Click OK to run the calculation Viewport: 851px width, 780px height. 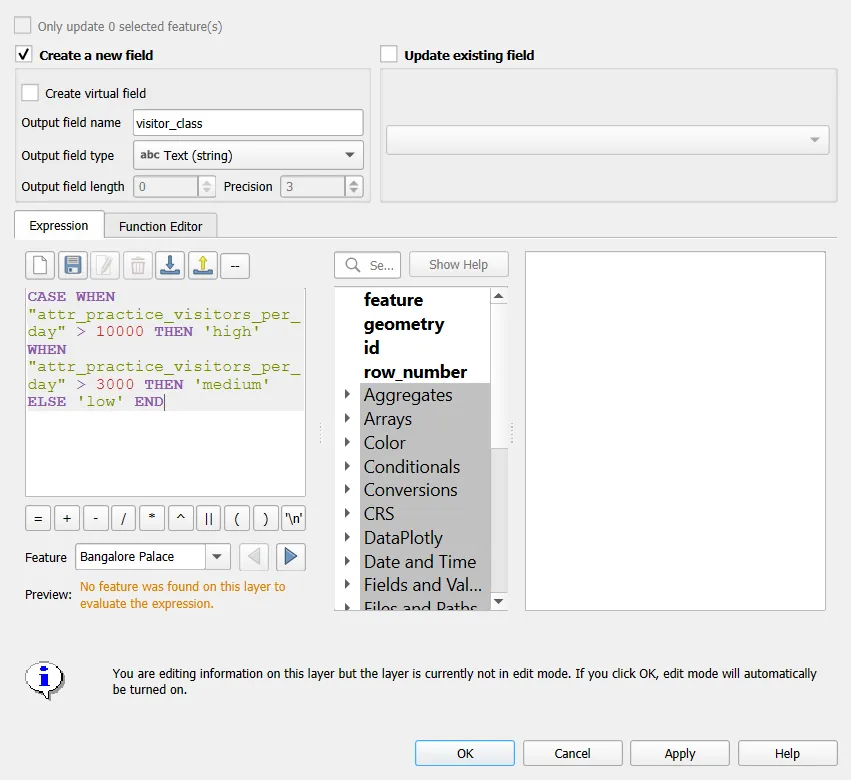coord(465,753)
